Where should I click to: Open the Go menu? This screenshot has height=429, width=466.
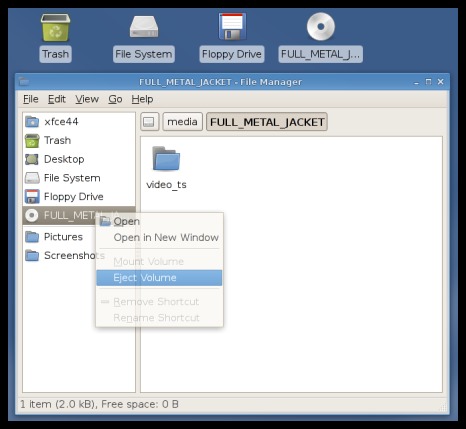click(115, 99)
